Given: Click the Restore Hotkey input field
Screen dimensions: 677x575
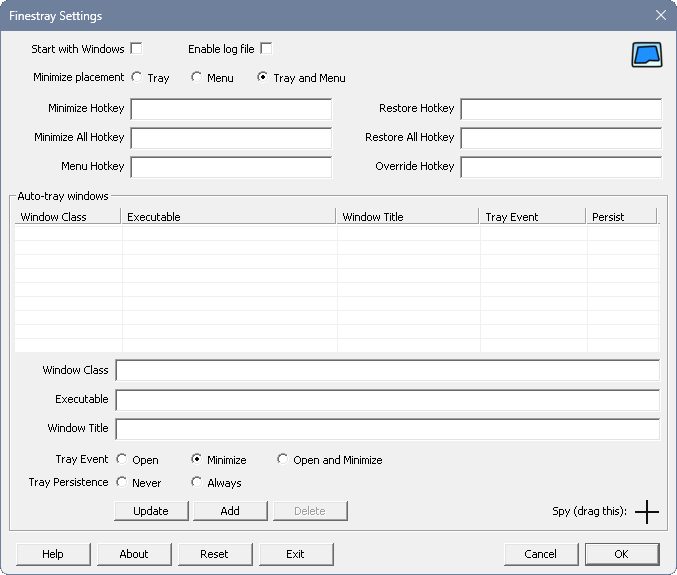Looking at the screenshot, I should pos(561,109).
